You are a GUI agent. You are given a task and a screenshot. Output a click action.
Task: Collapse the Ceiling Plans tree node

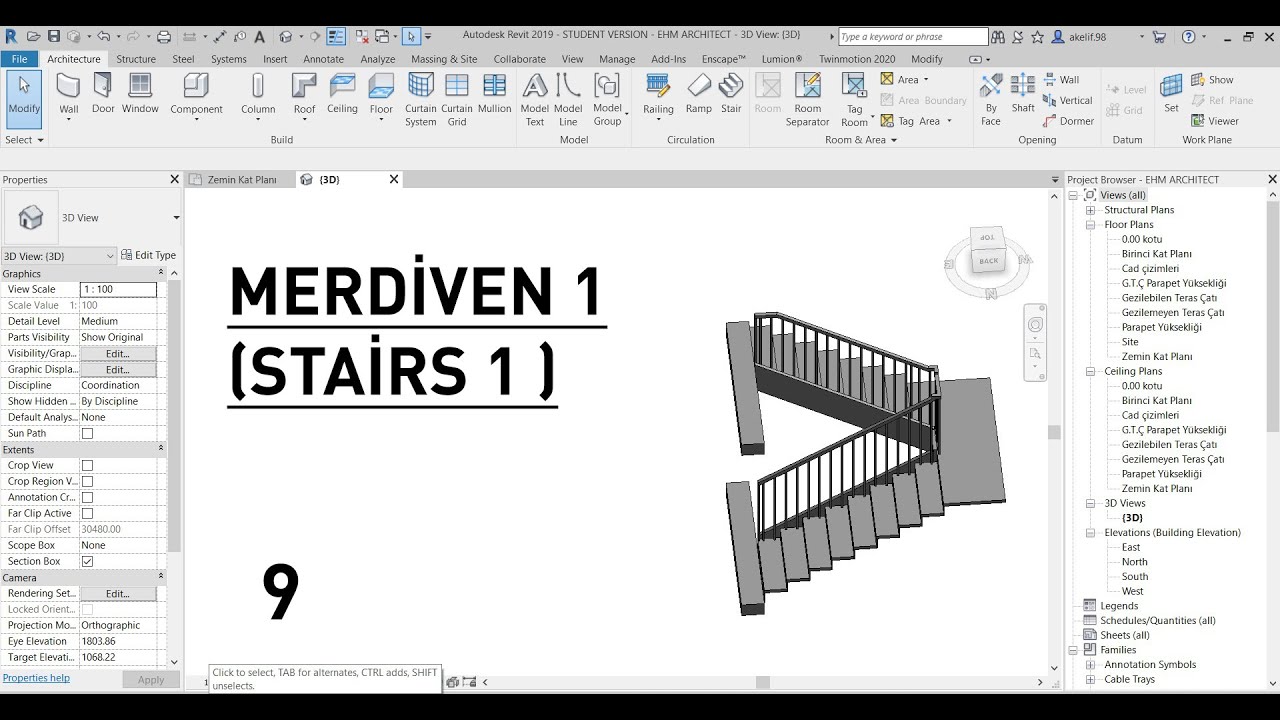(1091, 371)
